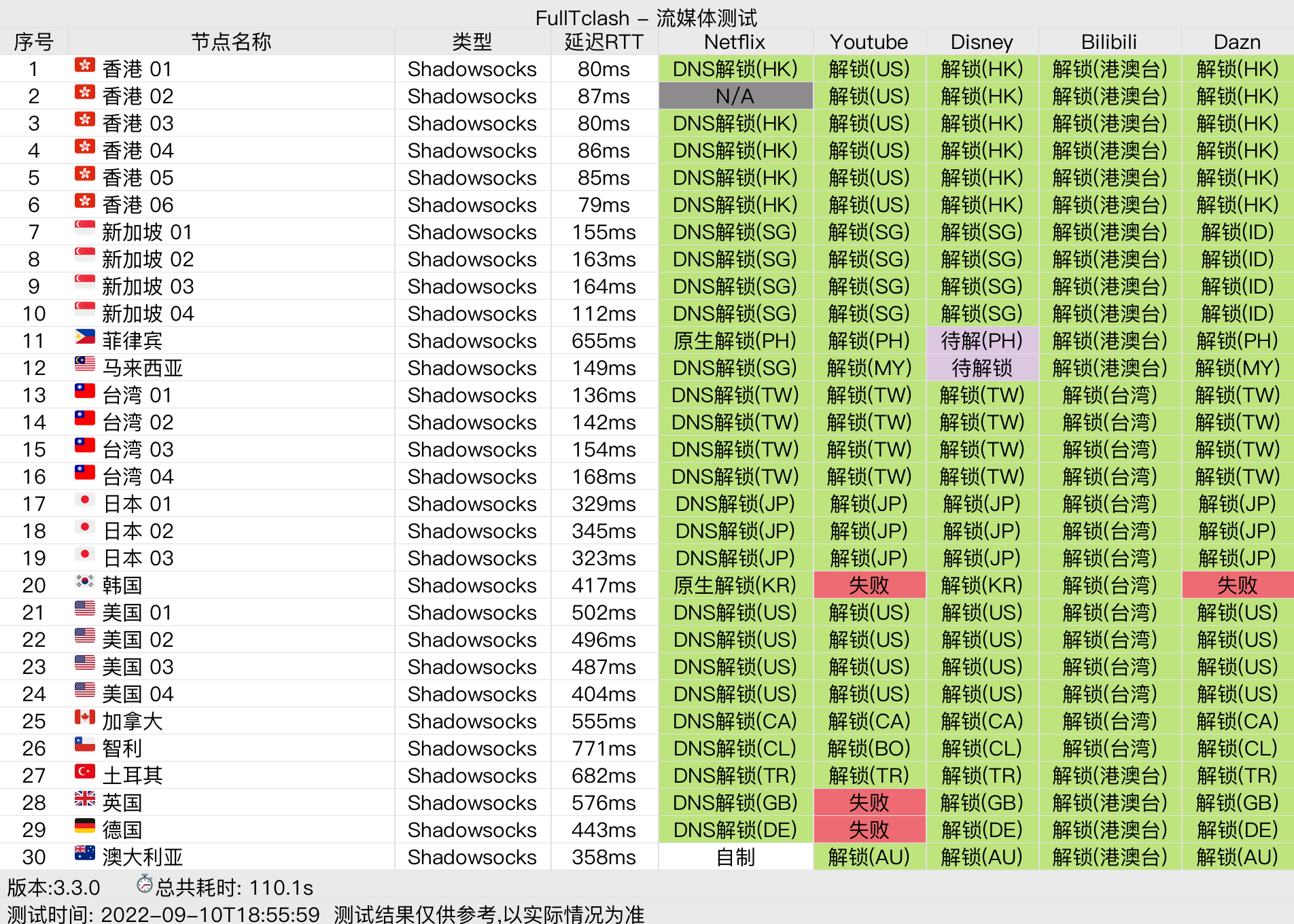Click the stopwatch icon next to 总共耗时
The width and height of the screenshot is (1294, 924).
coord(144,885)
